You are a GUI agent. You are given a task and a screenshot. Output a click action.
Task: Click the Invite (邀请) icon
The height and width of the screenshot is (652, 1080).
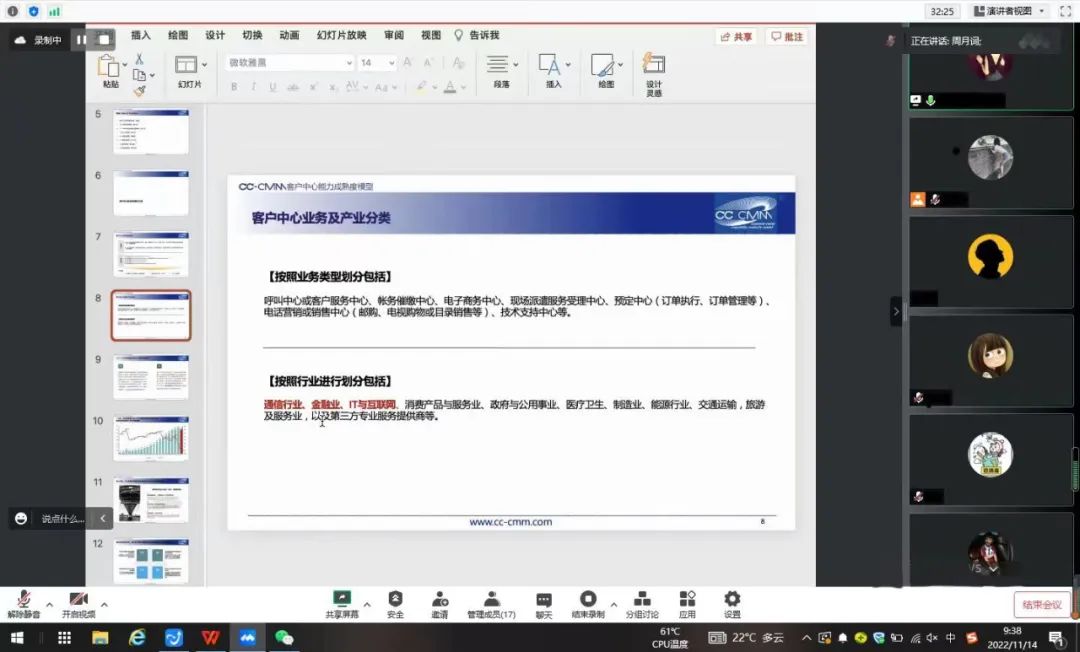coord(440,598)
